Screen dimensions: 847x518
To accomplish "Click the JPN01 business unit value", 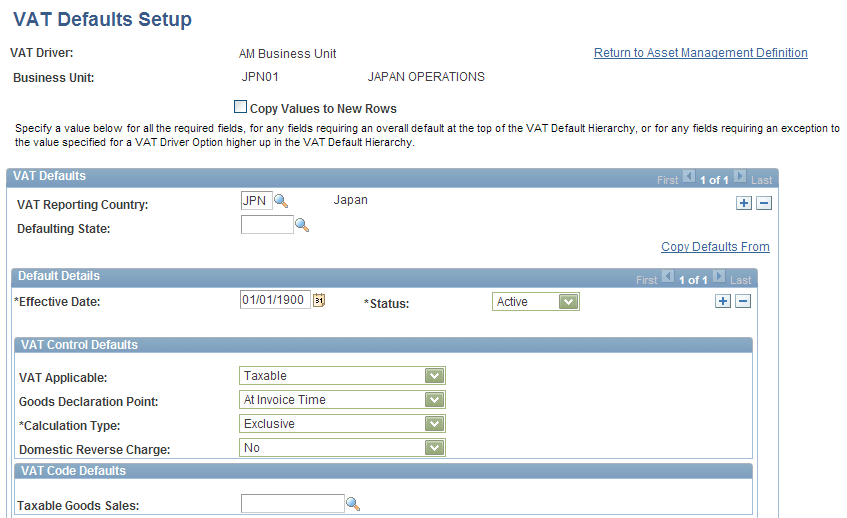I will 260,77.
